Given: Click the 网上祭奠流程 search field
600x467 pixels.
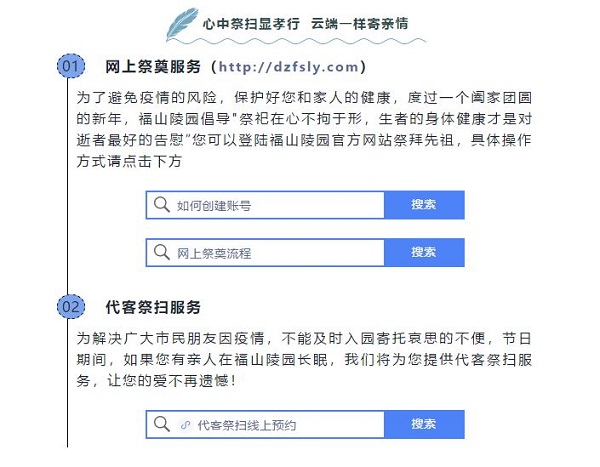Looking at the screenshot, I should [265, 252].
